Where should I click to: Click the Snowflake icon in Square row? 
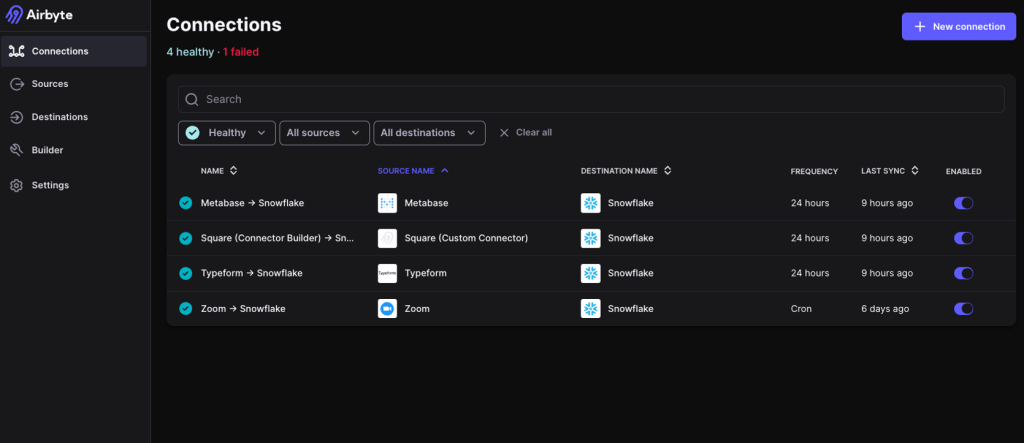[x=590, y=238]
